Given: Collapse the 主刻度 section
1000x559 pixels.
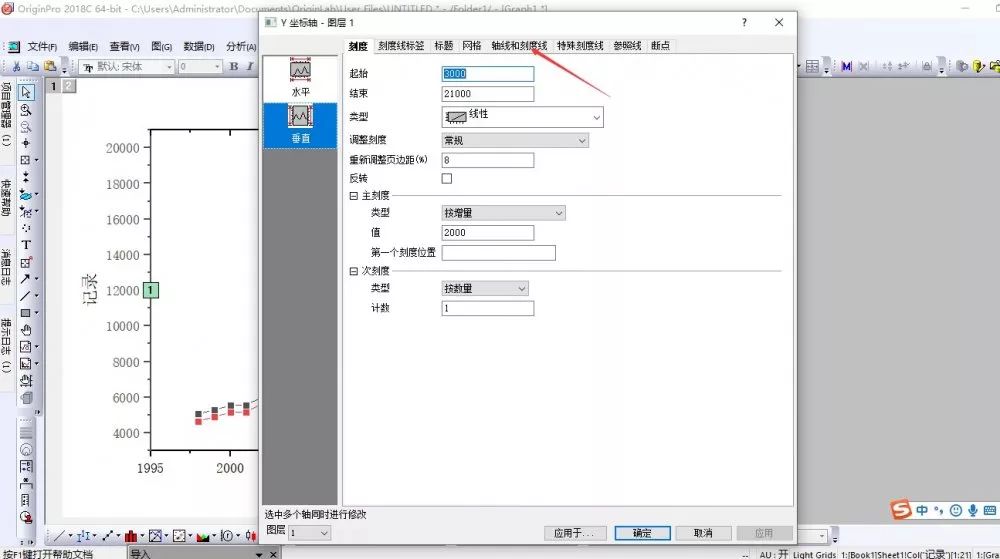Looking at the screenshot, I should (x=353, y=196).
